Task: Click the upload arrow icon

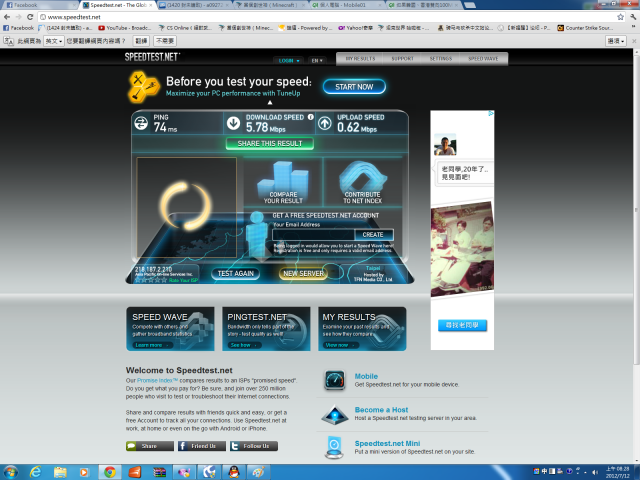Action: pyautogui.click(x=325, y=123)
